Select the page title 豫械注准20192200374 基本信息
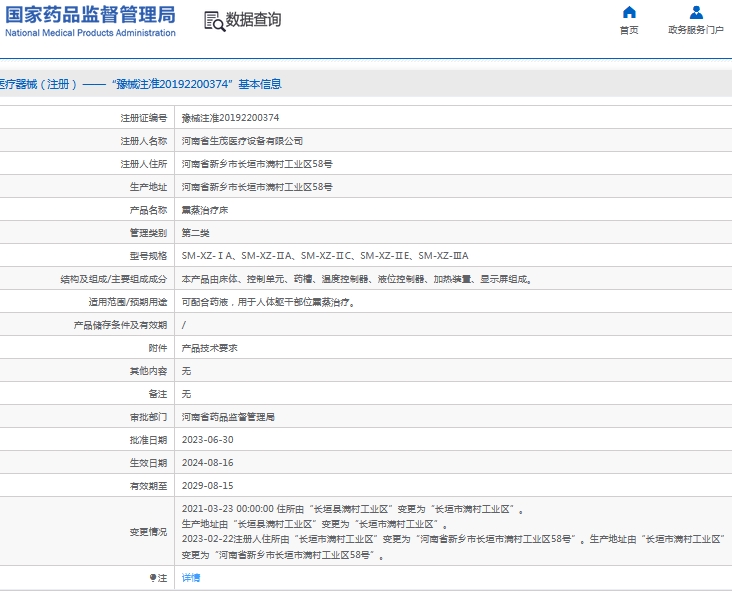Viewport: 732px width, 596px height. [197, 84]
